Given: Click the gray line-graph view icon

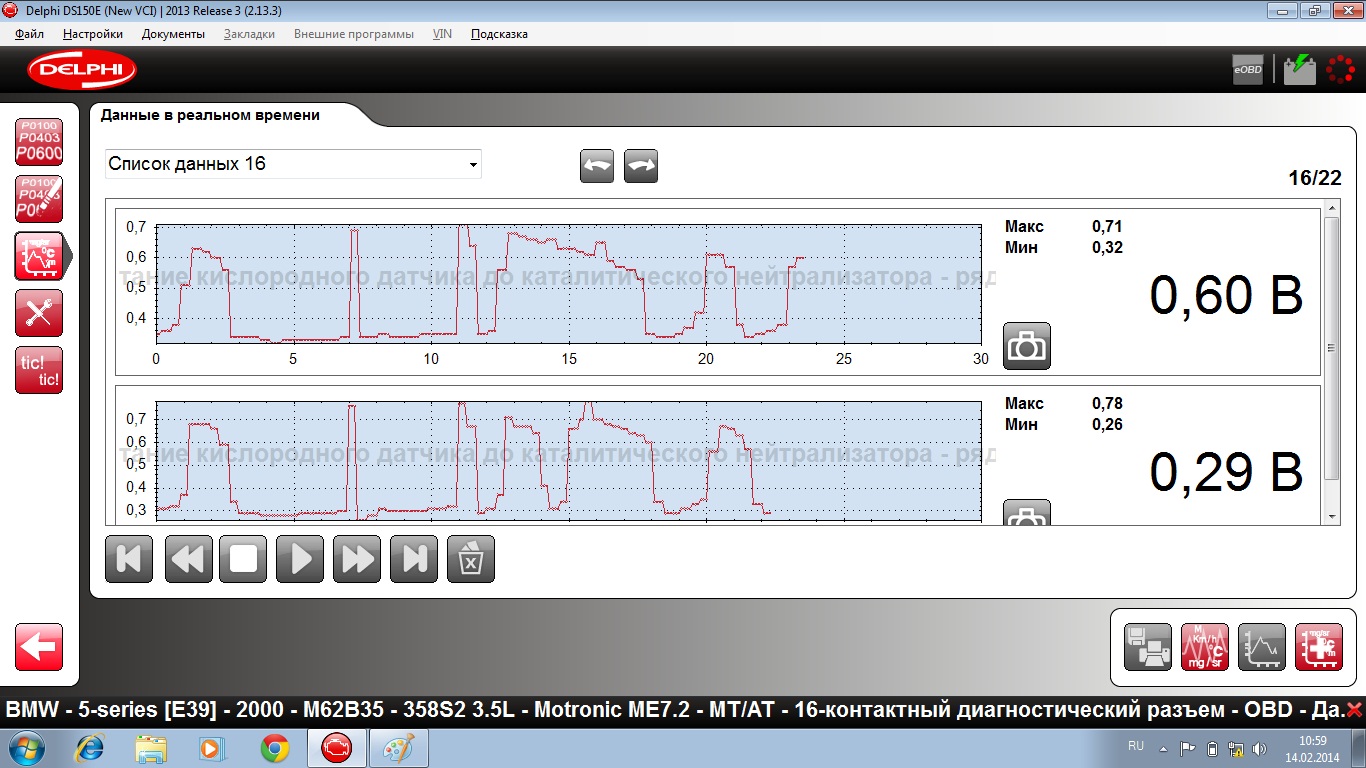Looking at the screenshot, I should coord(1262,647).
